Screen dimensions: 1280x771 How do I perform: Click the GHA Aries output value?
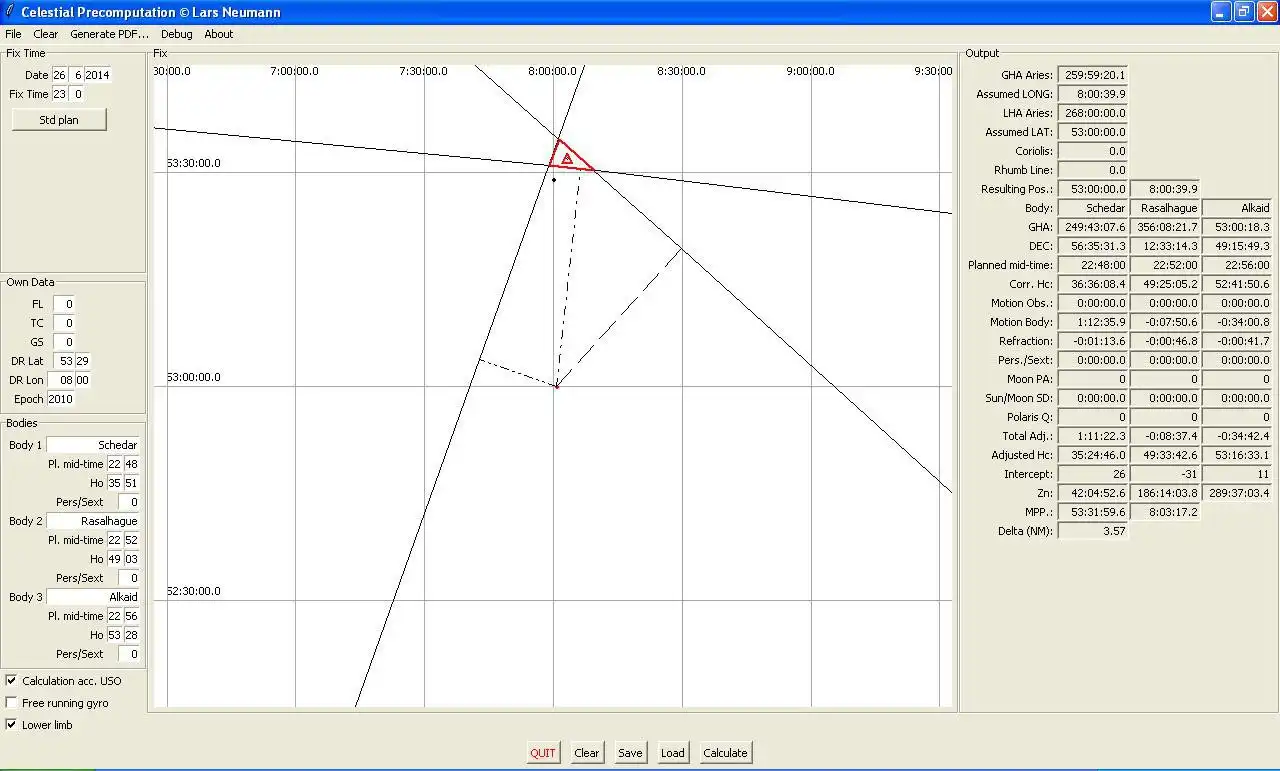tap(1093, 75)
